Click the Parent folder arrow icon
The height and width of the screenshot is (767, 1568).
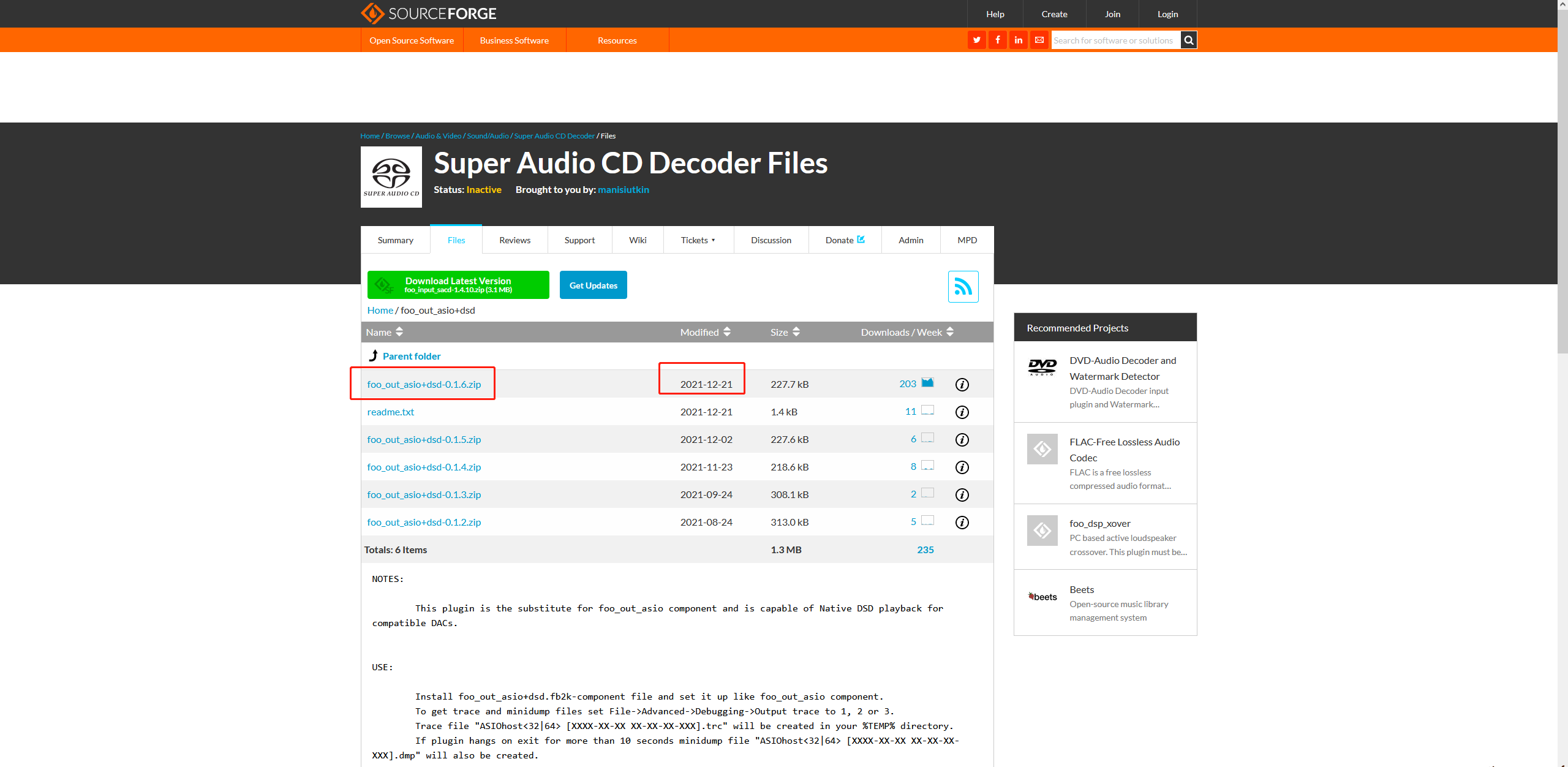(x=374, y=355)
